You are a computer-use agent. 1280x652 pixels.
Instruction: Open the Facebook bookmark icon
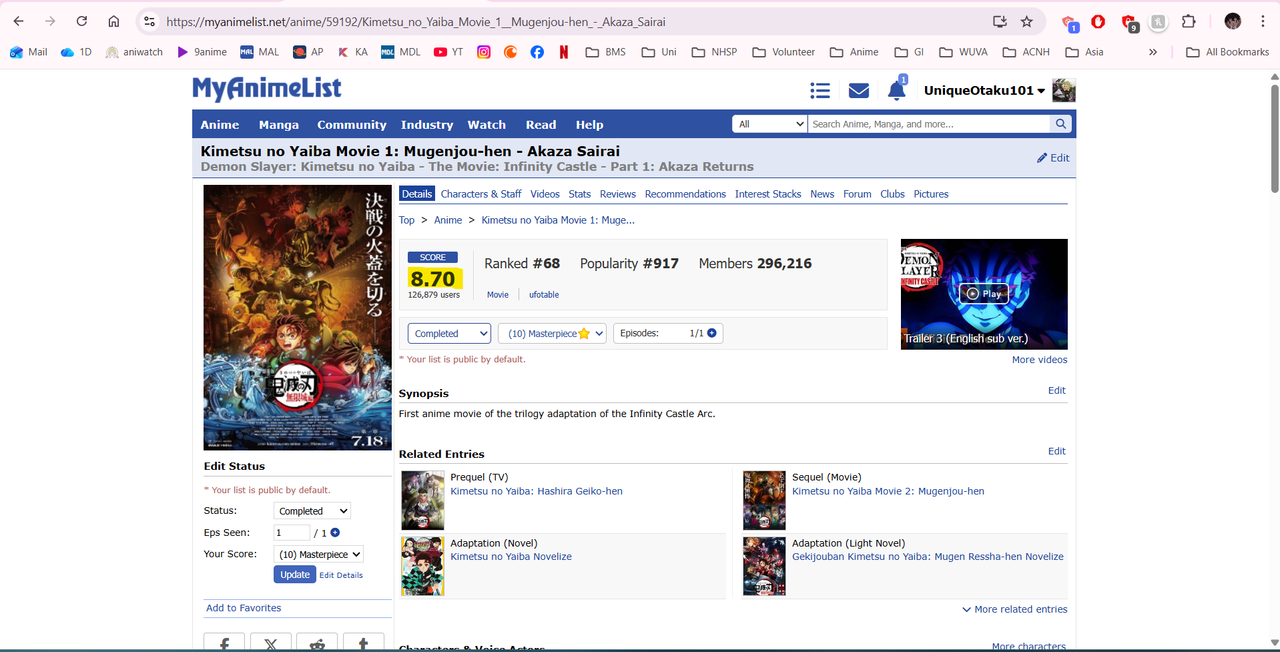[537, 52]
